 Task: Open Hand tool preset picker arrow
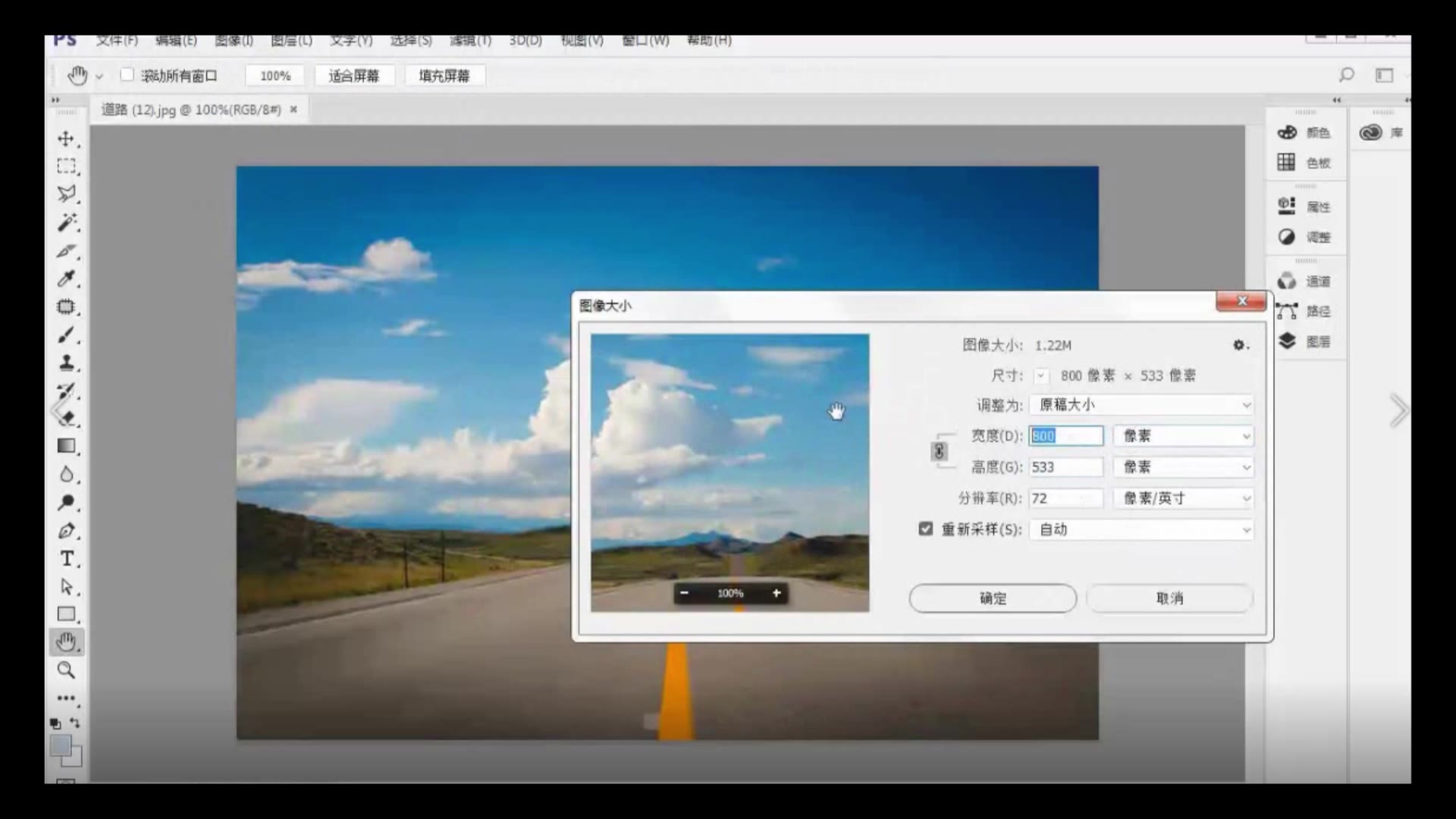(99, 77)
